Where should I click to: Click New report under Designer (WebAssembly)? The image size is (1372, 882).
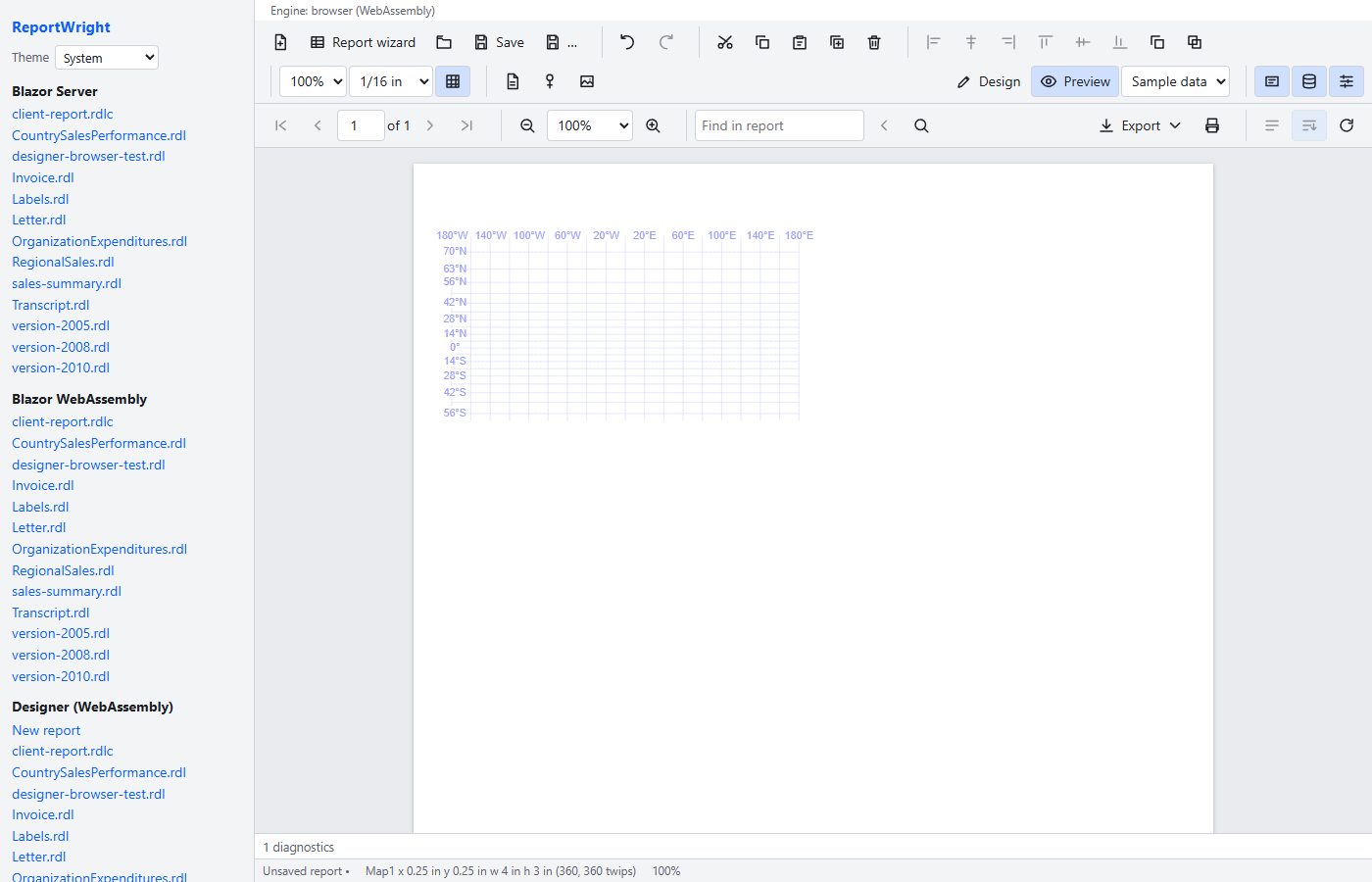click(46, 730)
